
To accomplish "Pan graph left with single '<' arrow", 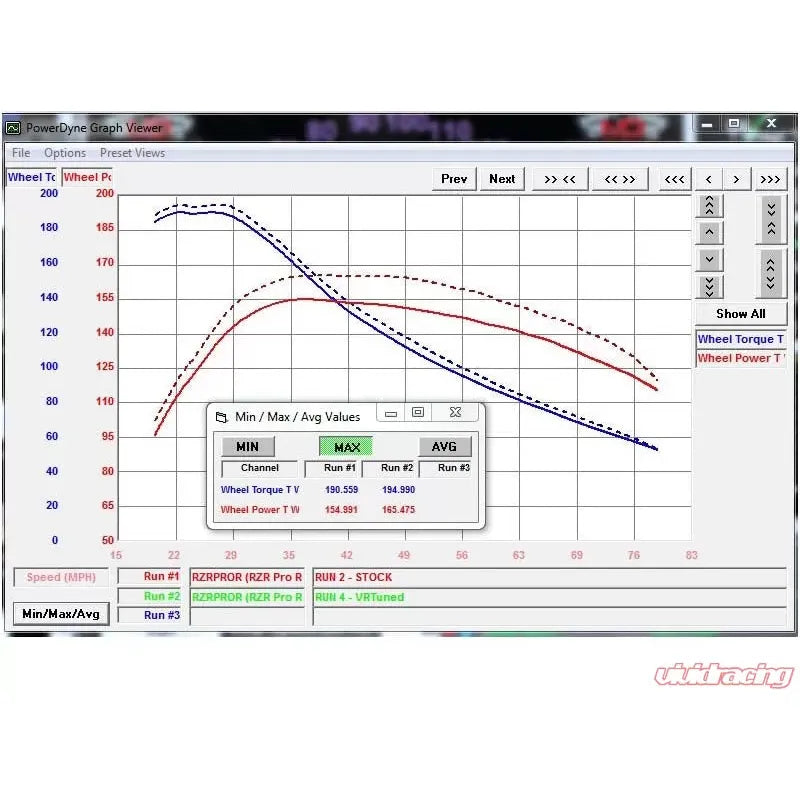I will tap(709, 179).
